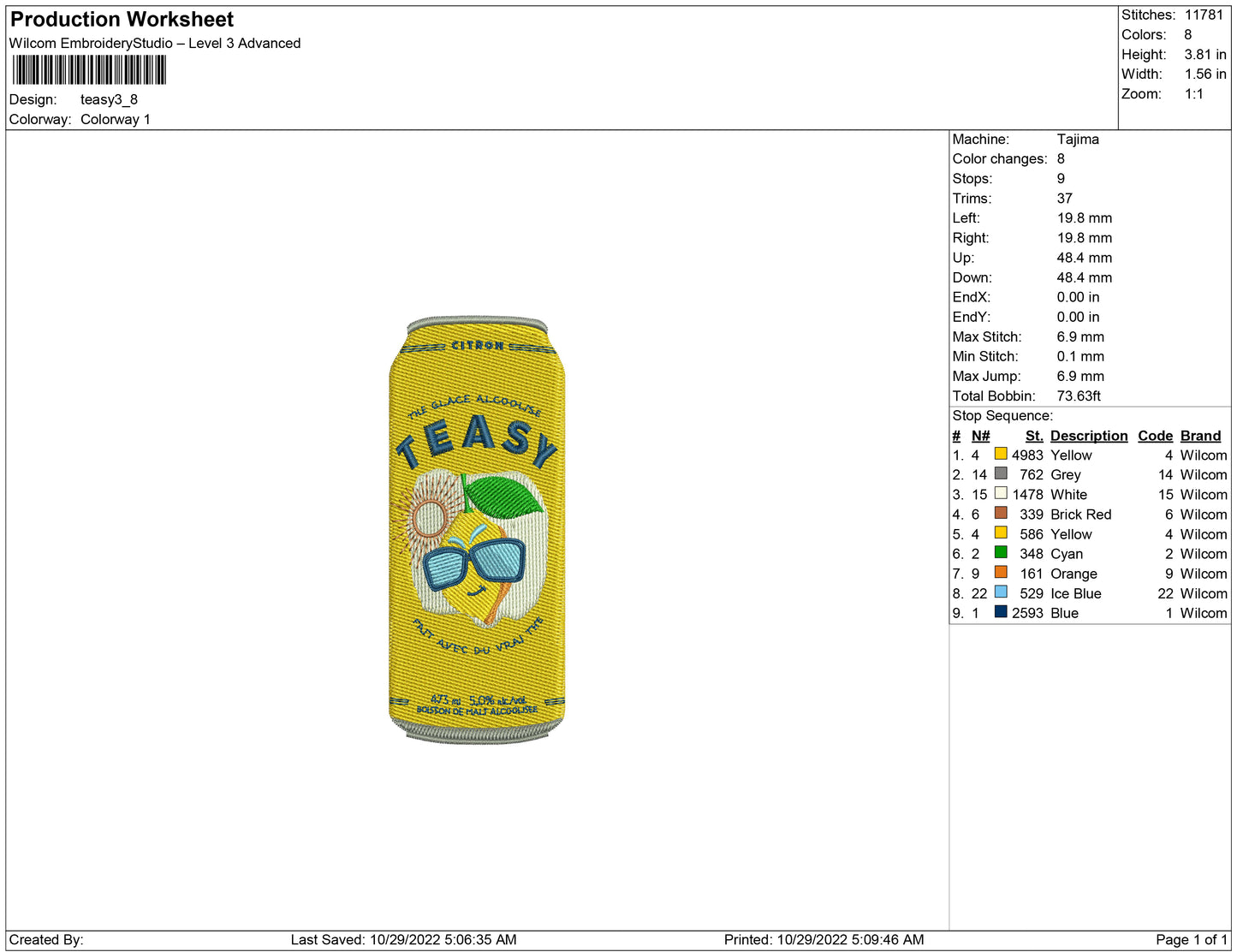Click the min stitch value "0.1 mm"
Screen dimensions: 1237x952
pyautogui.click(x=1080, y=356)
